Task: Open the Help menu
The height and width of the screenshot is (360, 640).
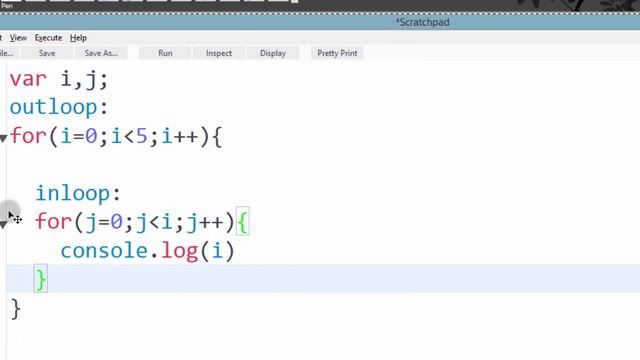Action: (x=78, y=38)
